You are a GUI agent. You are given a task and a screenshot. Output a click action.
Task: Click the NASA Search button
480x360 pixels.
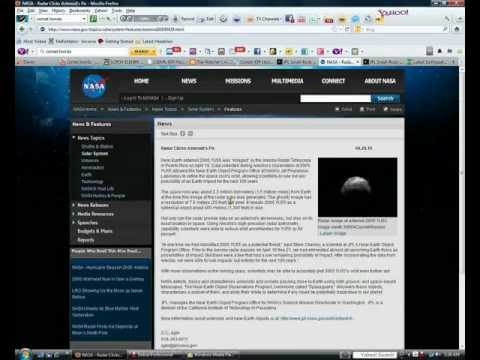[386, 98]
